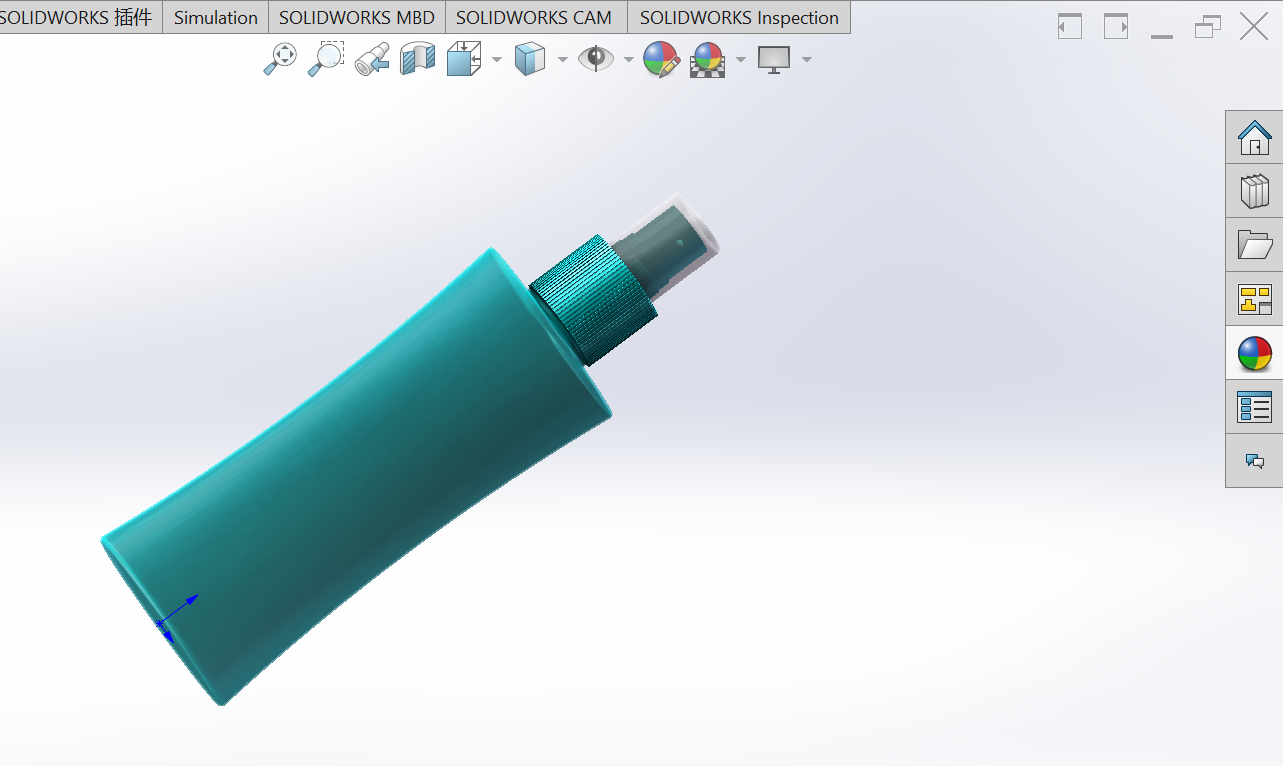The height and width of the screenshot is (766, 1283).
Task: Open the View Palette pane
Action: point(1254,299)
